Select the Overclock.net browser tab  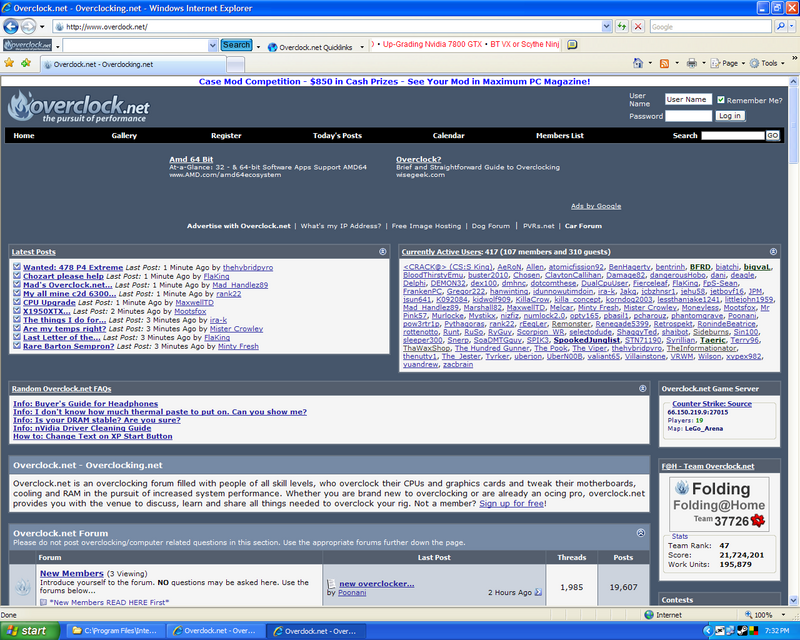click(134, 64)
